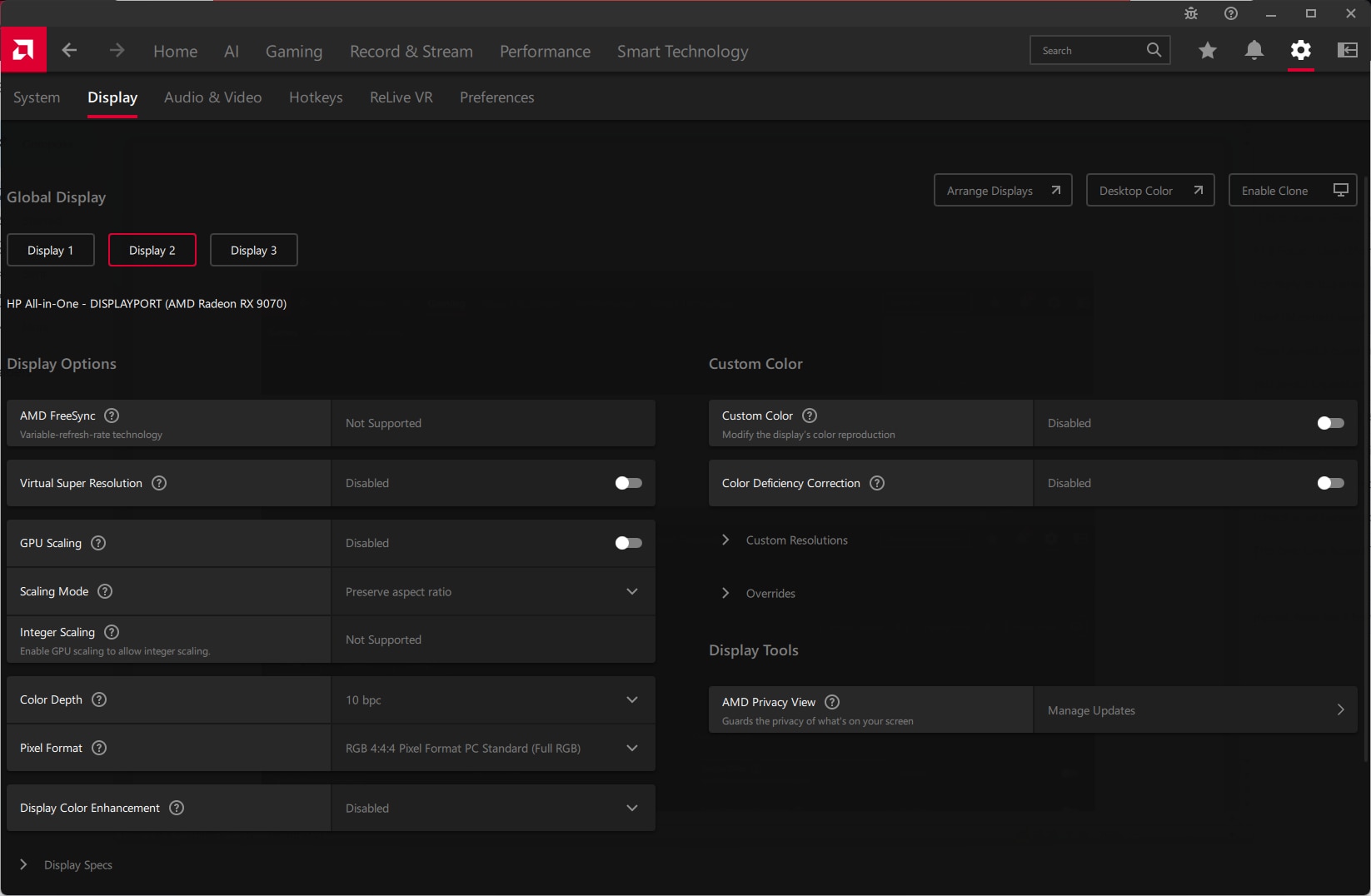Enable Virtual Super Resolution toggle
This screenshot has height=896, width=1371.
tap(628, 483)
